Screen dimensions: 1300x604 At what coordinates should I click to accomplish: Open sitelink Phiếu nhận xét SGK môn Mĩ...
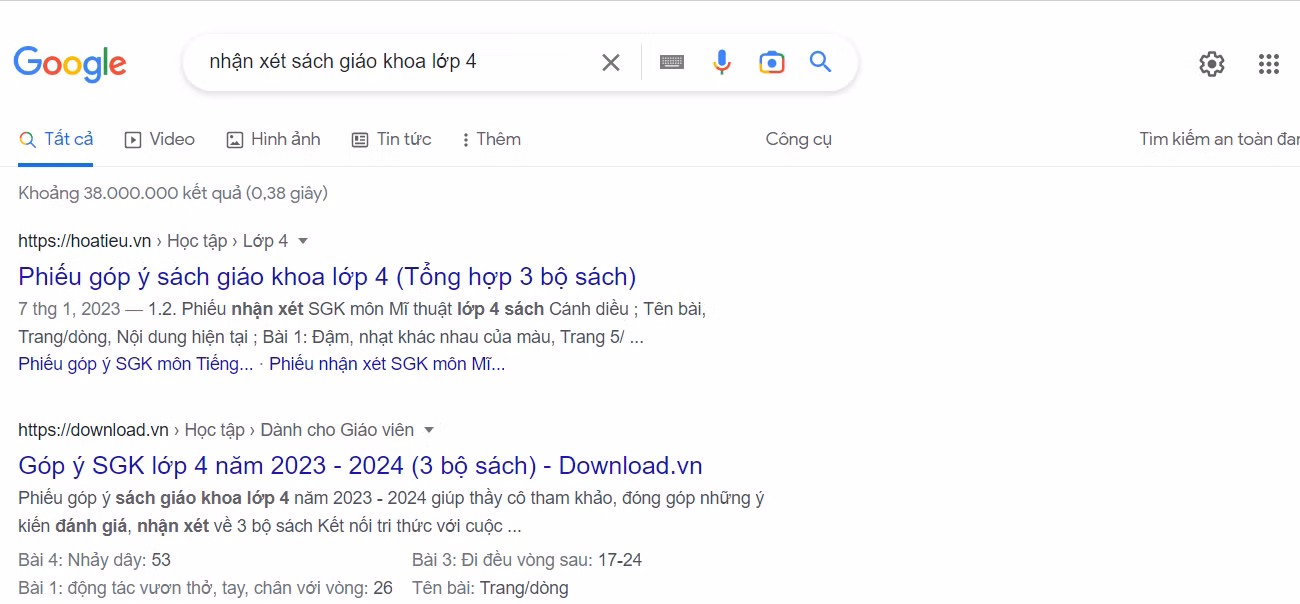[387, 364]
